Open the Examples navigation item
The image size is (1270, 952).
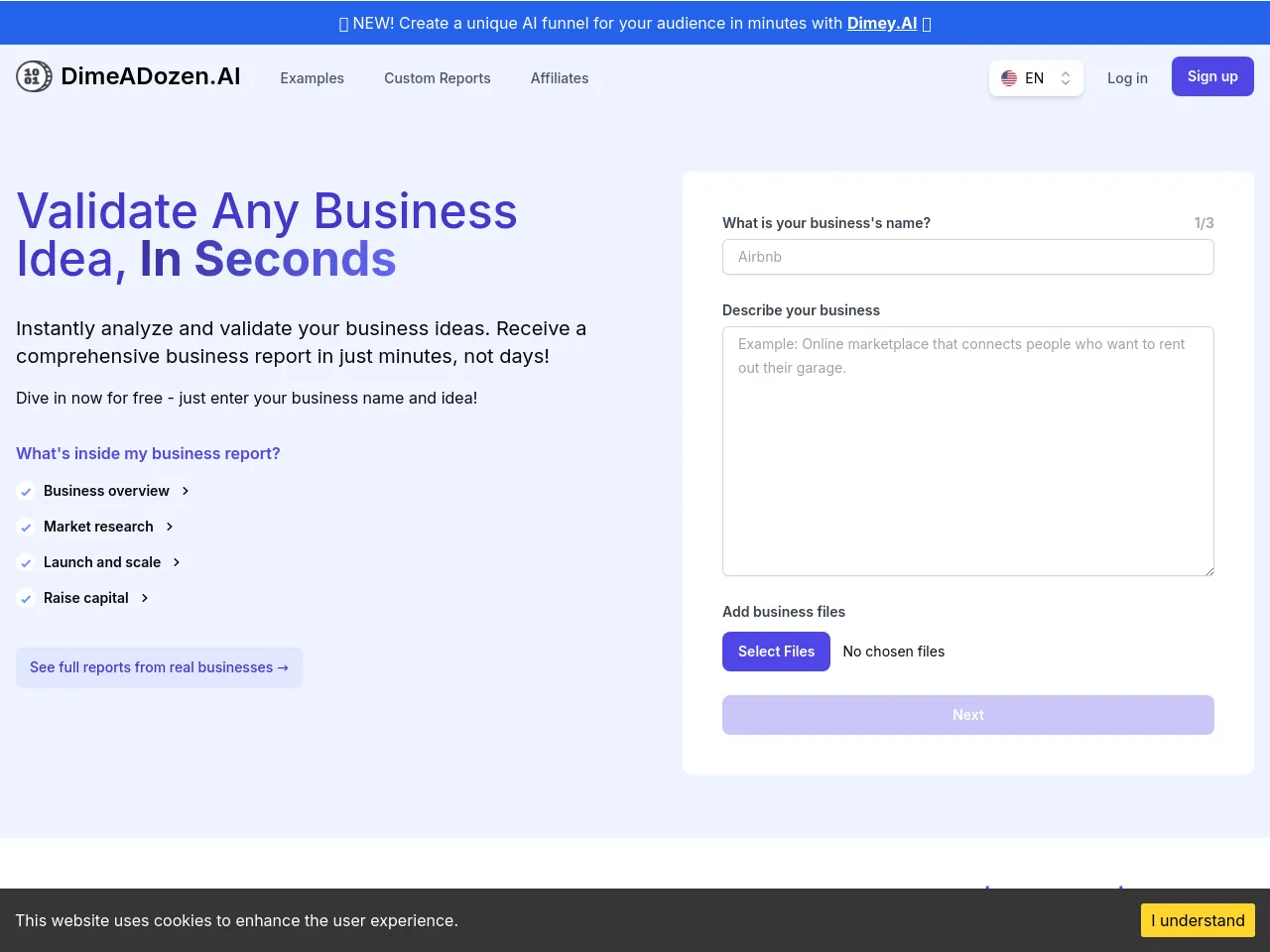point(312,78)
